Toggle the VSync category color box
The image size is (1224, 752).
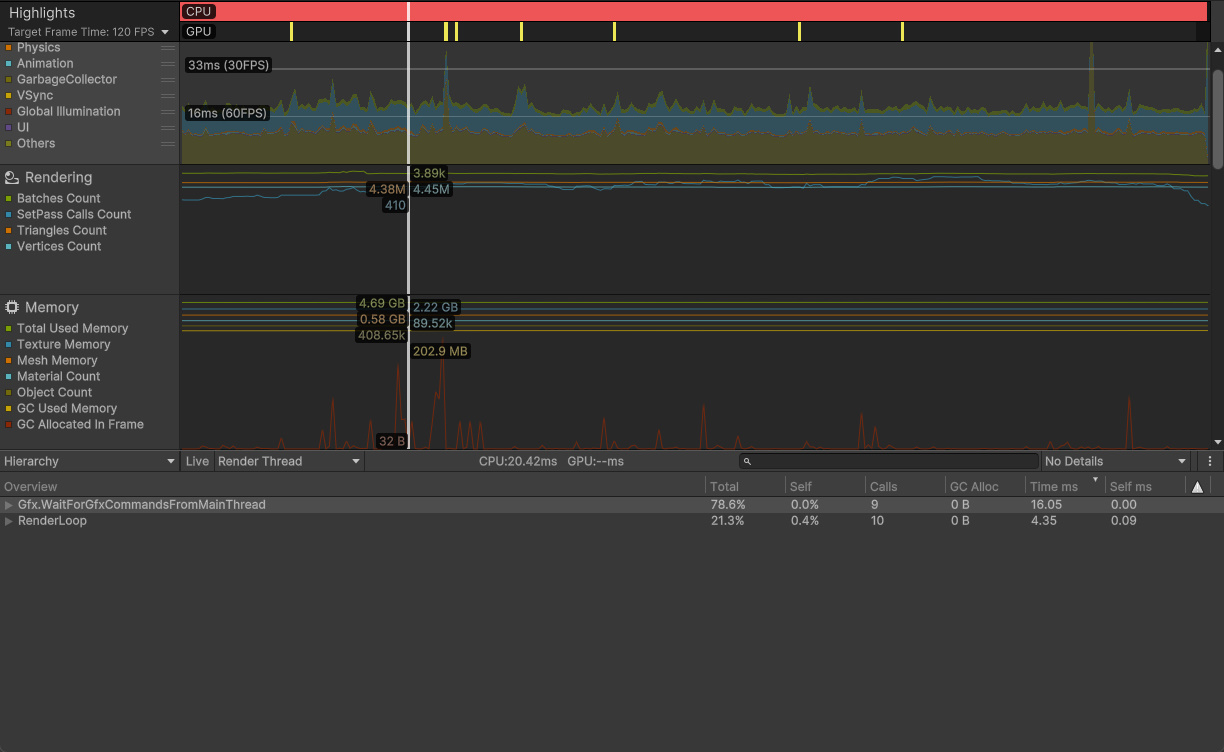[x=9, y=95]
